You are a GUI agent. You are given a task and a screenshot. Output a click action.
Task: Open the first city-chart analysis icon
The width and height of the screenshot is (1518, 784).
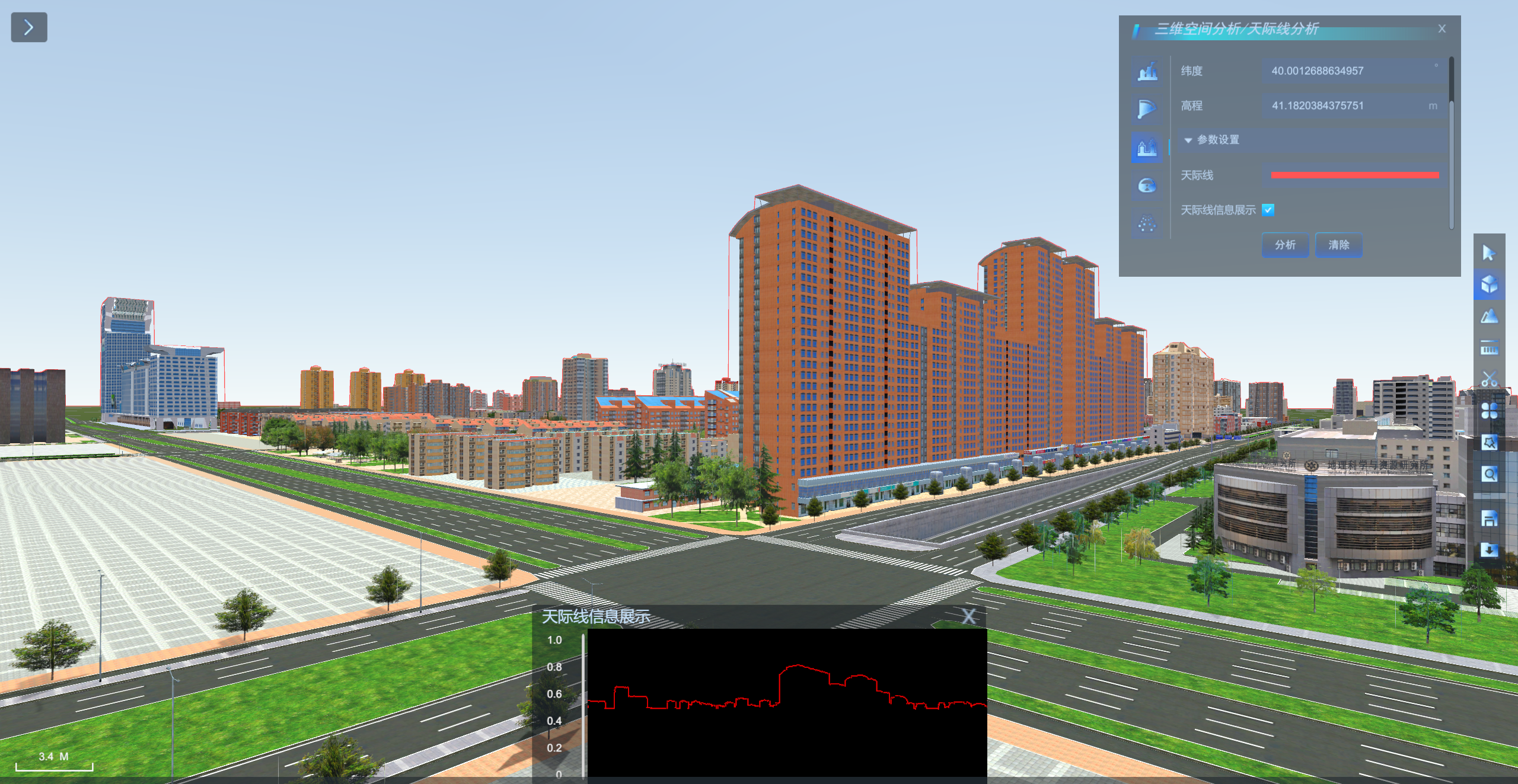(x=1147, y=72)
